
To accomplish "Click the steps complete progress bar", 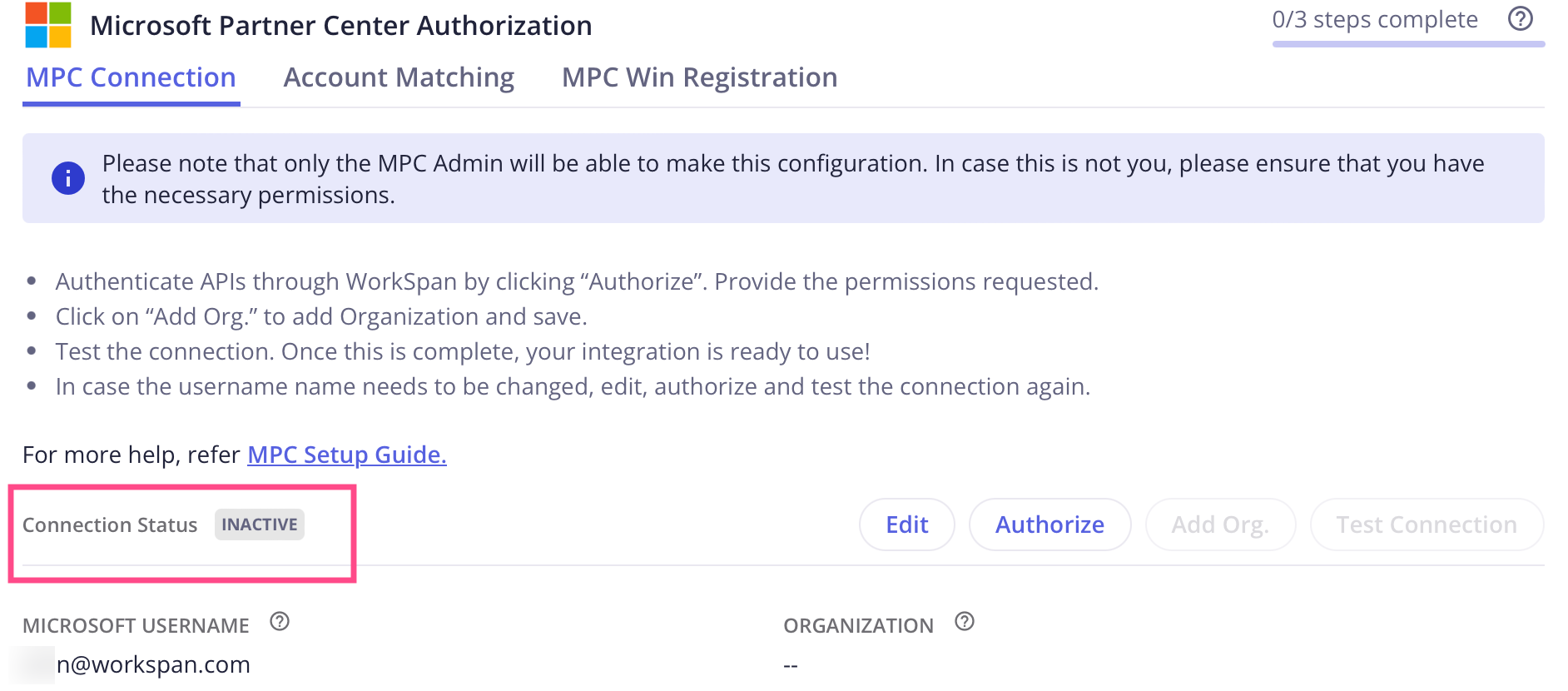I will pyautogui.click(x=1408, y=43).
